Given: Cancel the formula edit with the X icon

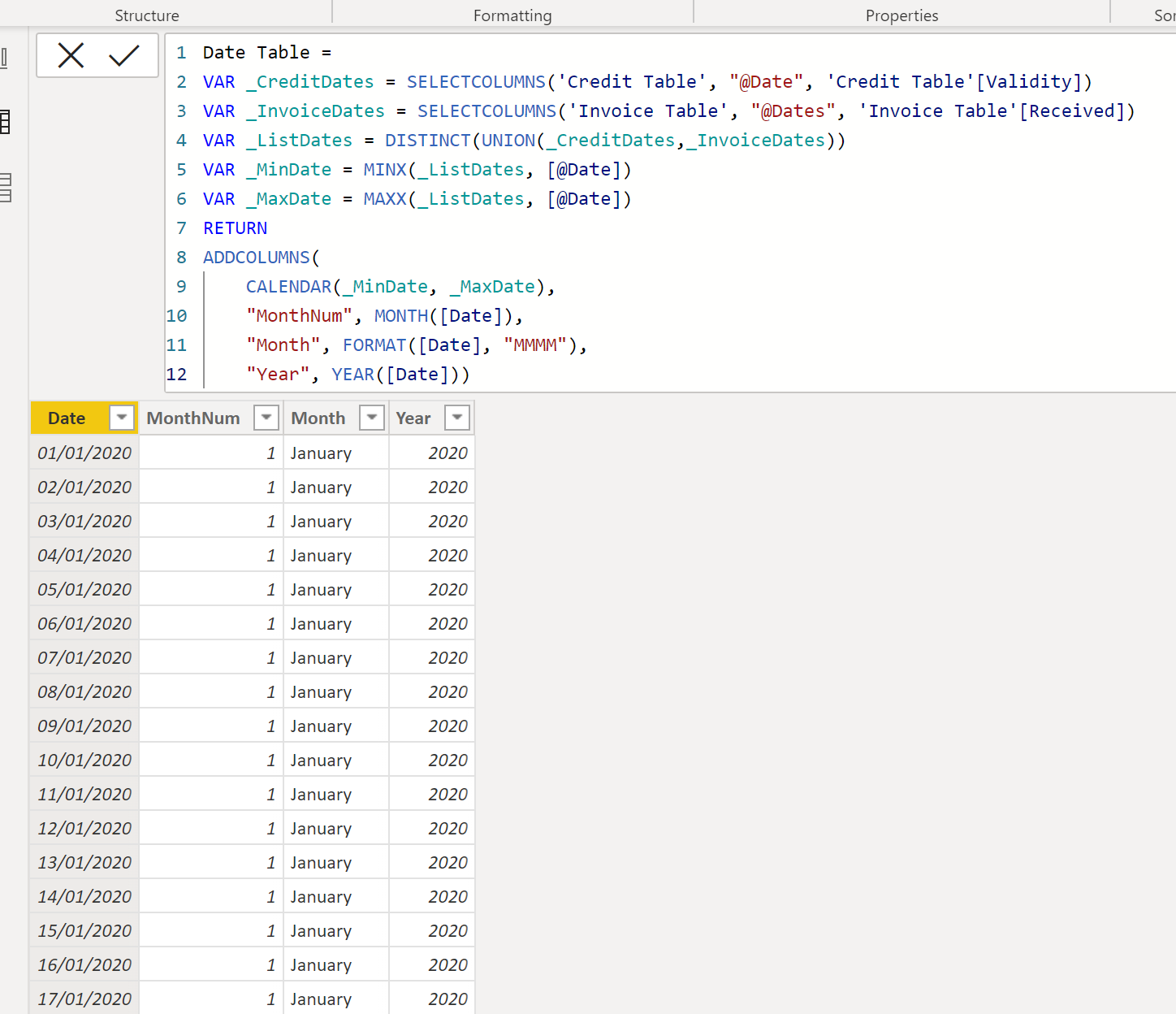Looking at the screenshot, I should [x=71, y=55].
